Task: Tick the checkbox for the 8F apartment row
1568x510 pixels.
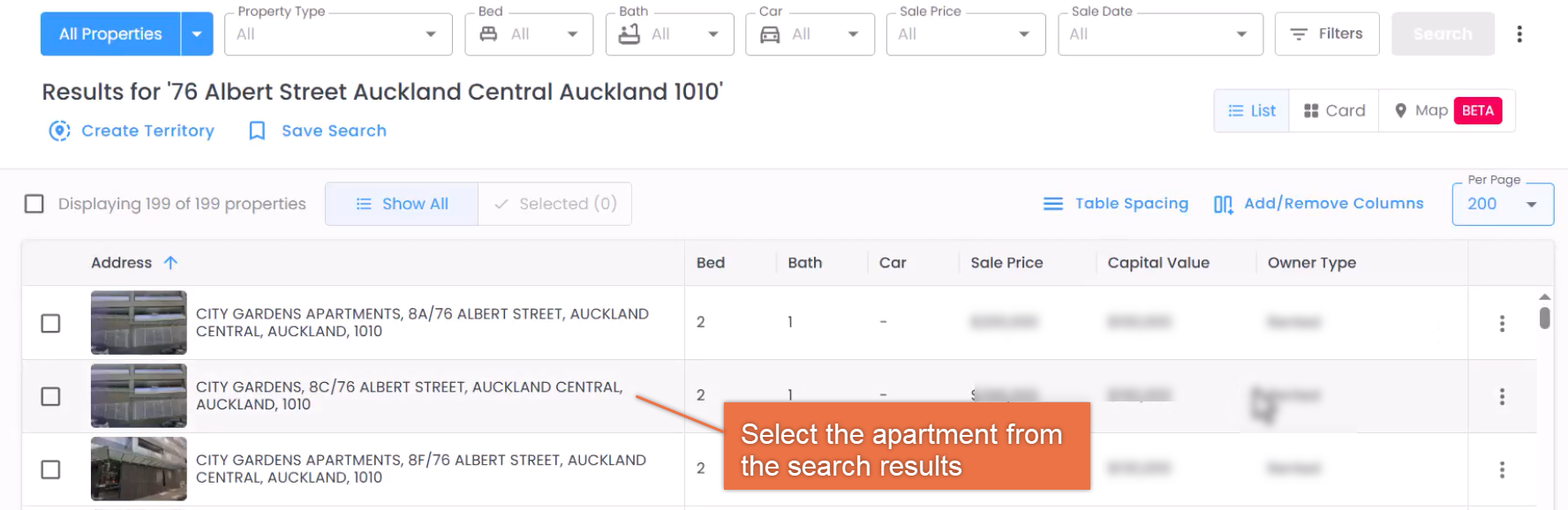Action: [50, 469]
